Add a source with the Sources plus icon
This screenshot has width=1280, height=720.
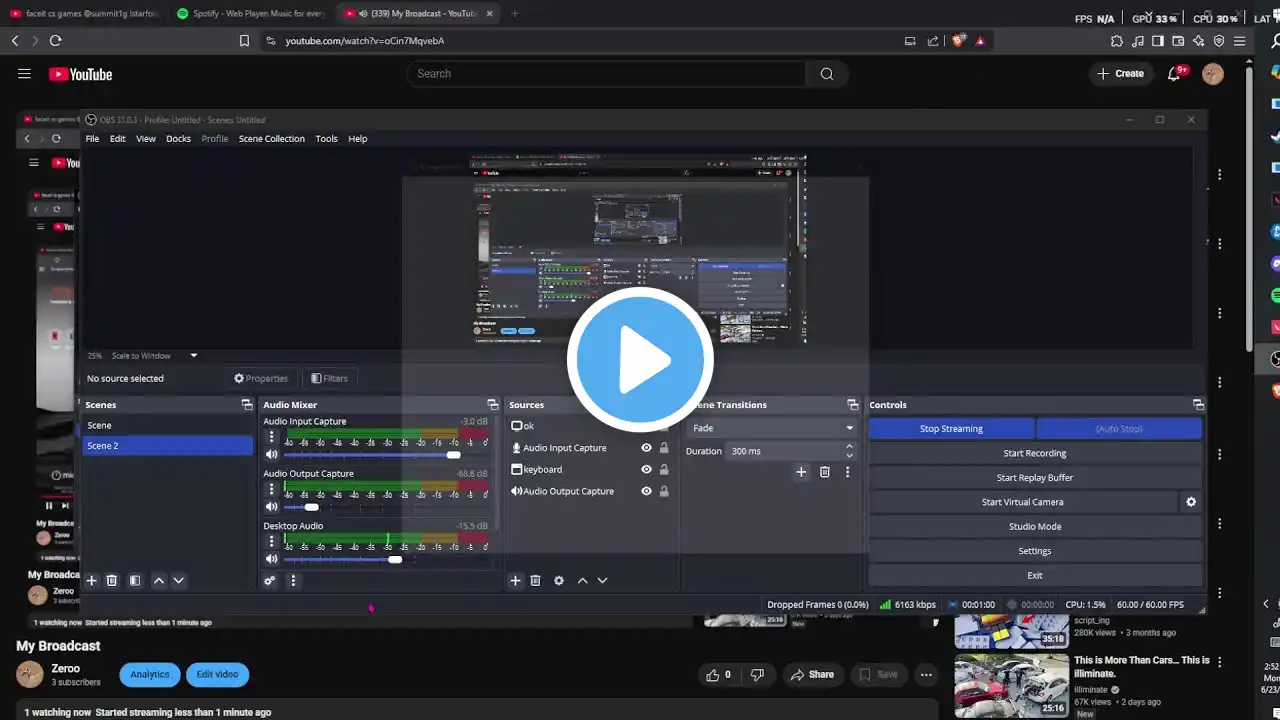tap(515, 580)
